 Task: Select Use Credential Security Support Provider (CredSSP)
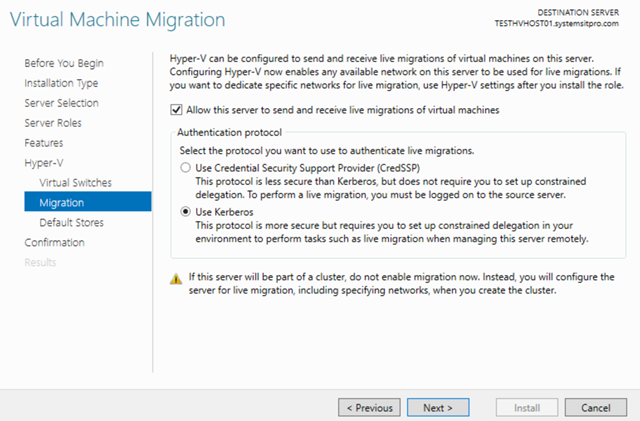[x=186, y=168]
